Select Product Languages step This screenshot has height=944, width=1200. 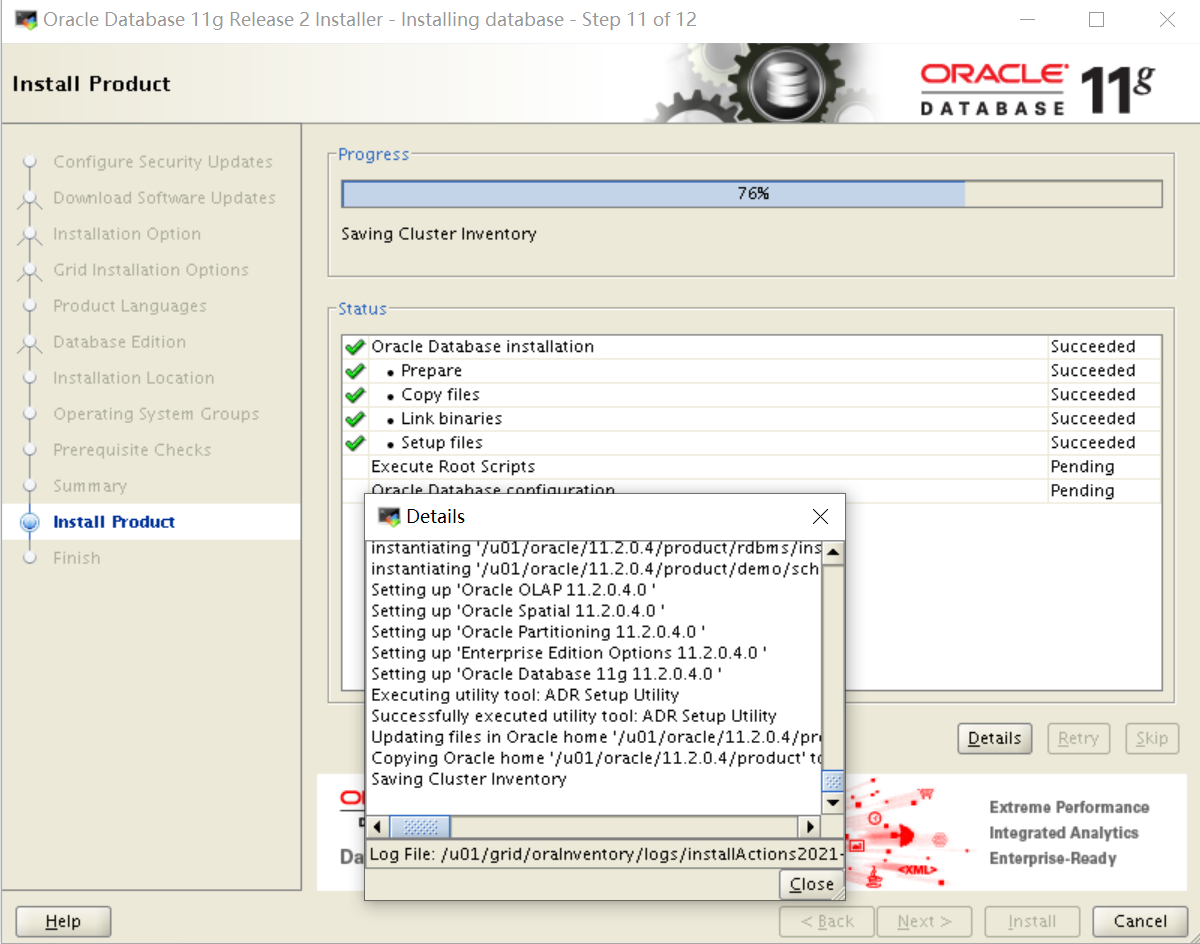coord(130,306)
